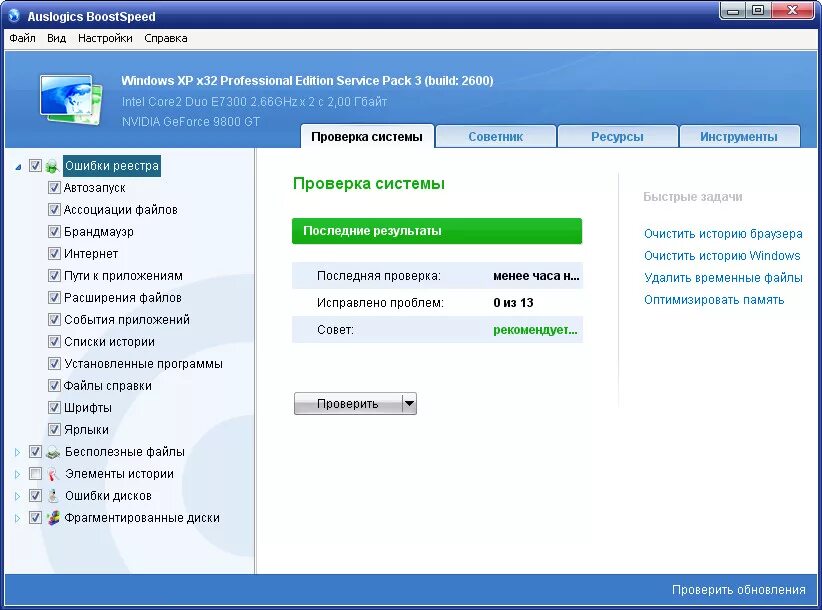Click the computer monitors system image
The image size is (822, 610).
click(x=72, y=100)
